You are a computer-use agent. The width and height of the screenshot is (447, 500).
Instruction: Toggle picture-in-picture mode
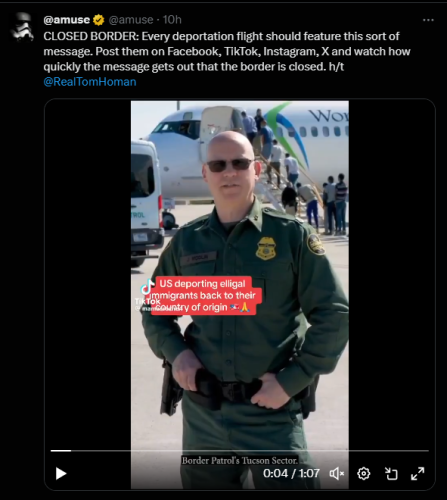pyautogui.click(x=391, y=473)
